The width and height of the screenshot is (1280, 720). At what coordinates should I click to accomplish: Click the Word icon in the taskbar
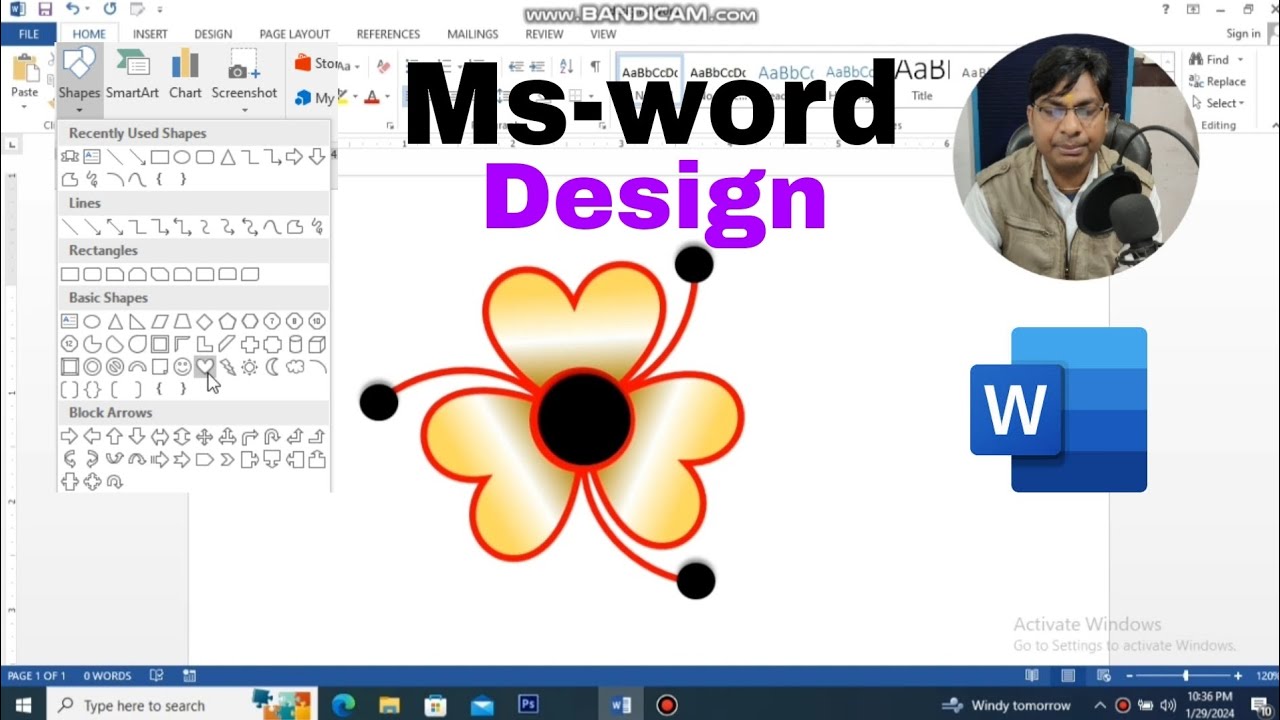pyautogui.click(x=621, y=705)
